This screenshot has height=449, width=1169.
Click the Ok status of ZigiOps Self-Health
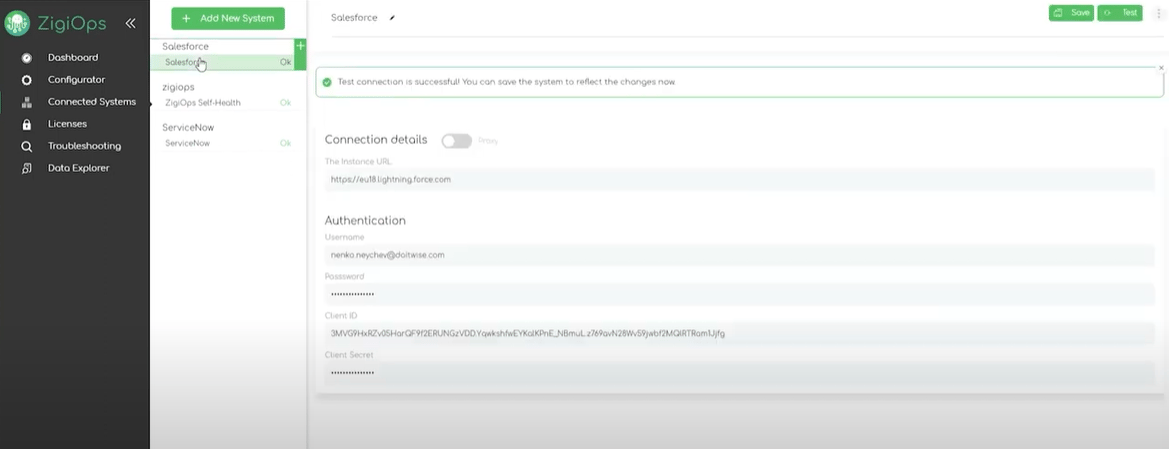pos(286,103)
